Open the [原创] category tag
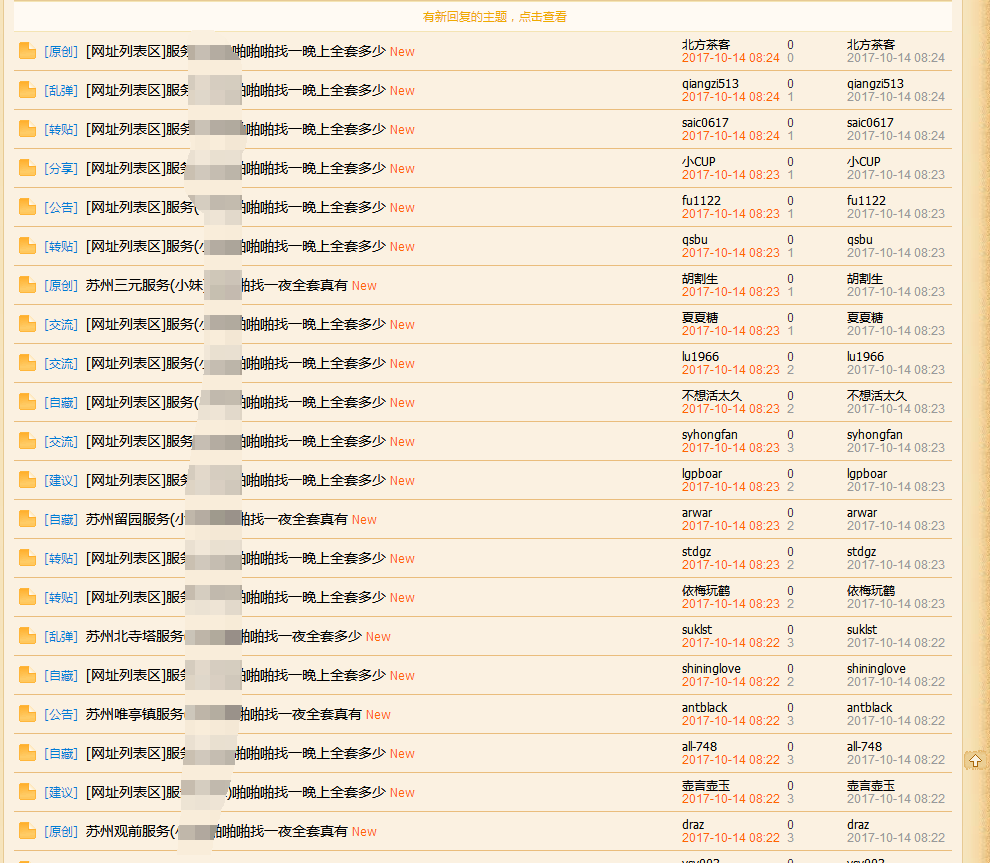990x863 pixels. tap(59, 51)
